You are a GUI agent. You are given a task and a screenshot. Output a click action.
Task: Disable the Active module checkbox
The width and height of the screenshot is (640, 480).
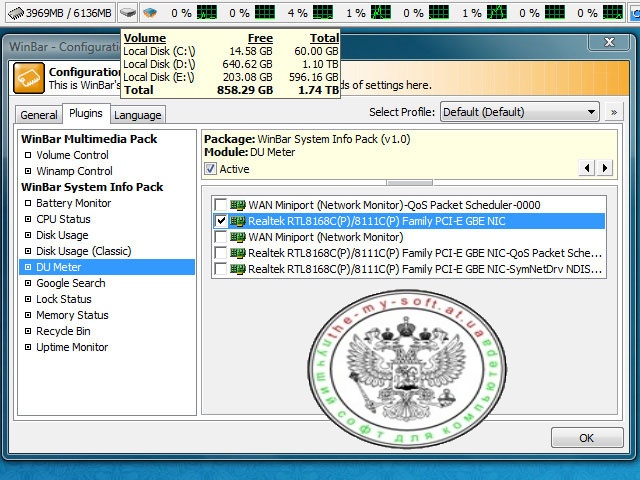(210, 169)
